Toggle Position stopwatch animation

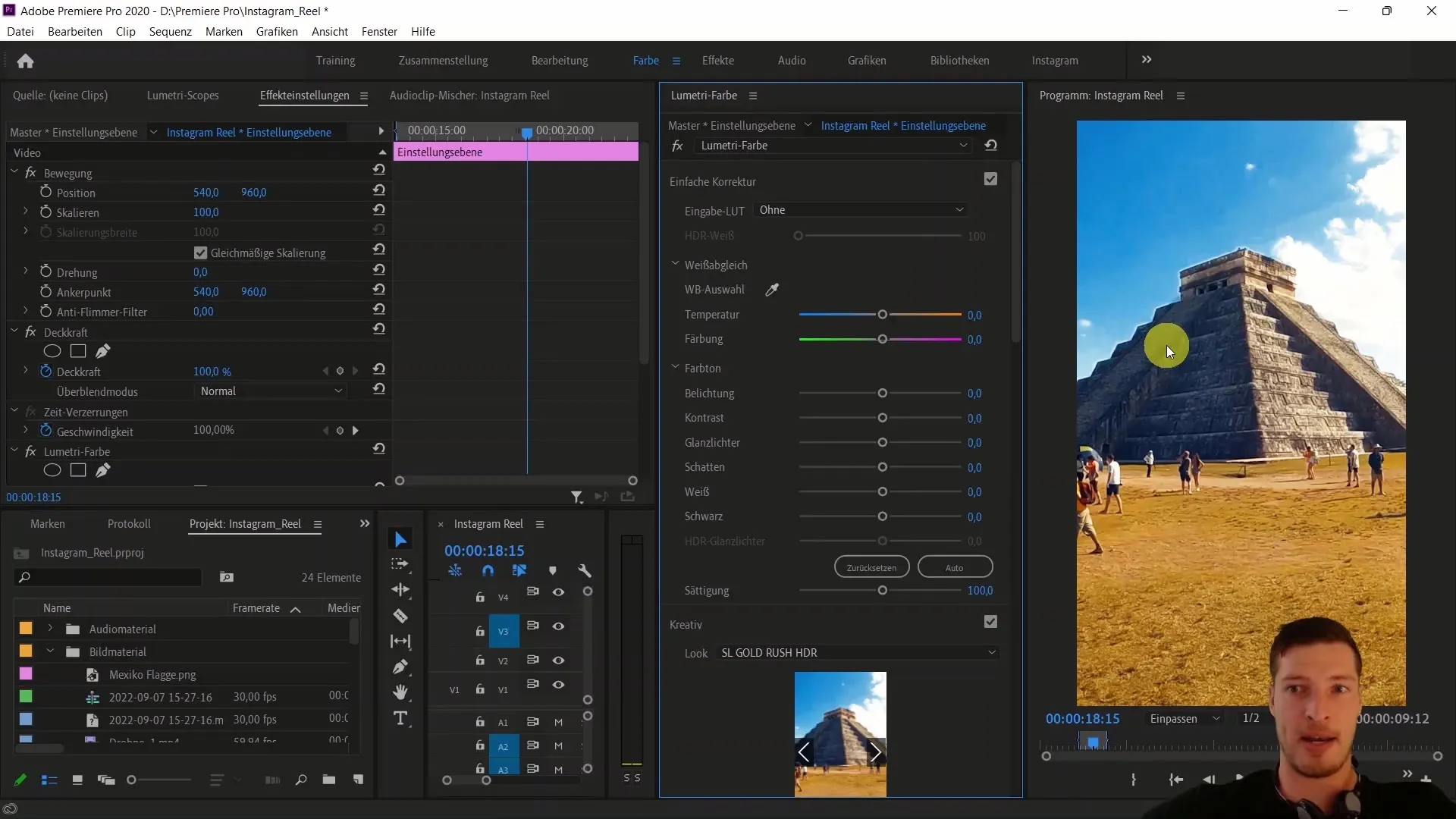point(45,192)
